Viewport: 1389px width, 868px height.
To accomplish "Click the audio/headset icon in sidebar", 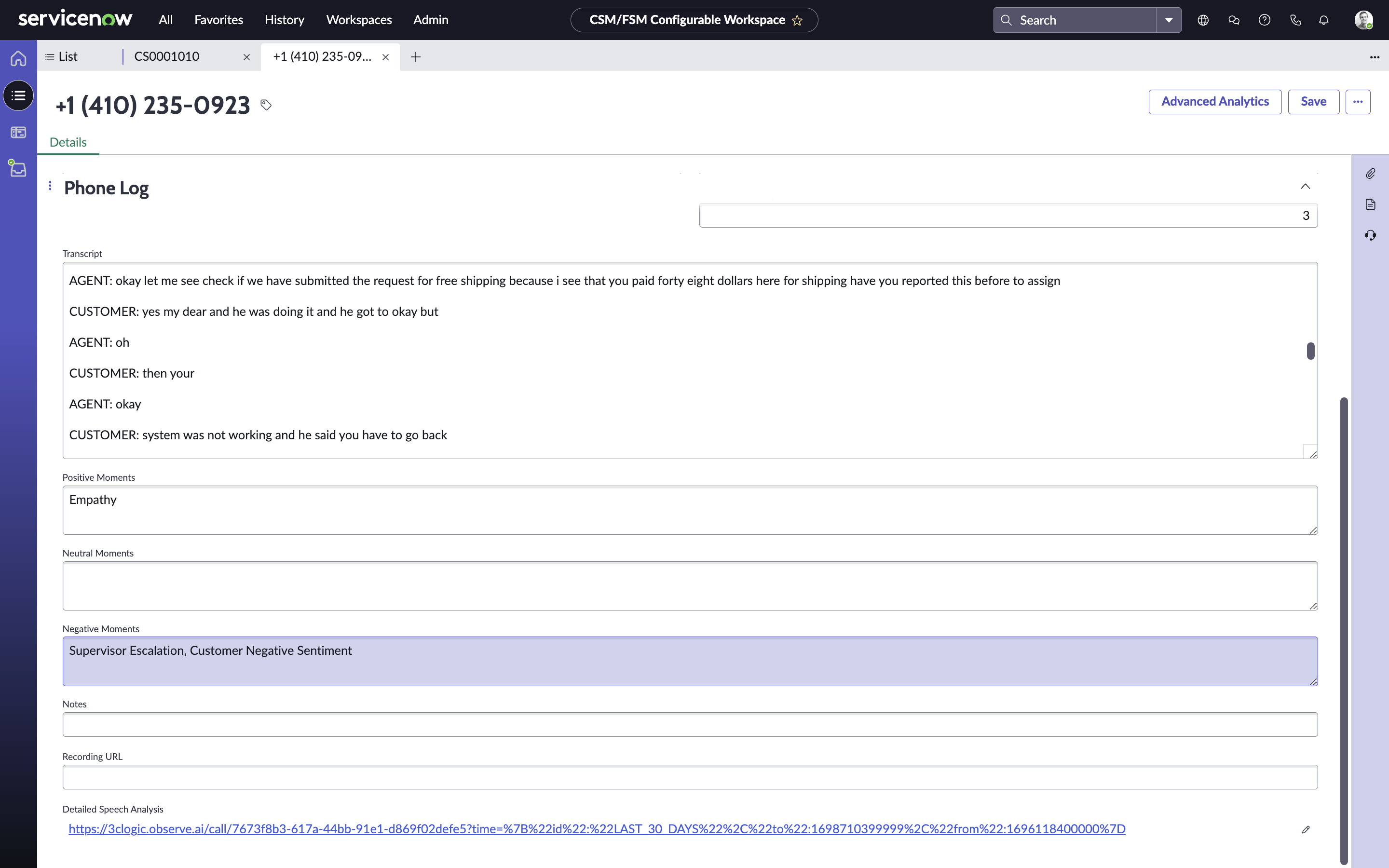I will 1371,234.
